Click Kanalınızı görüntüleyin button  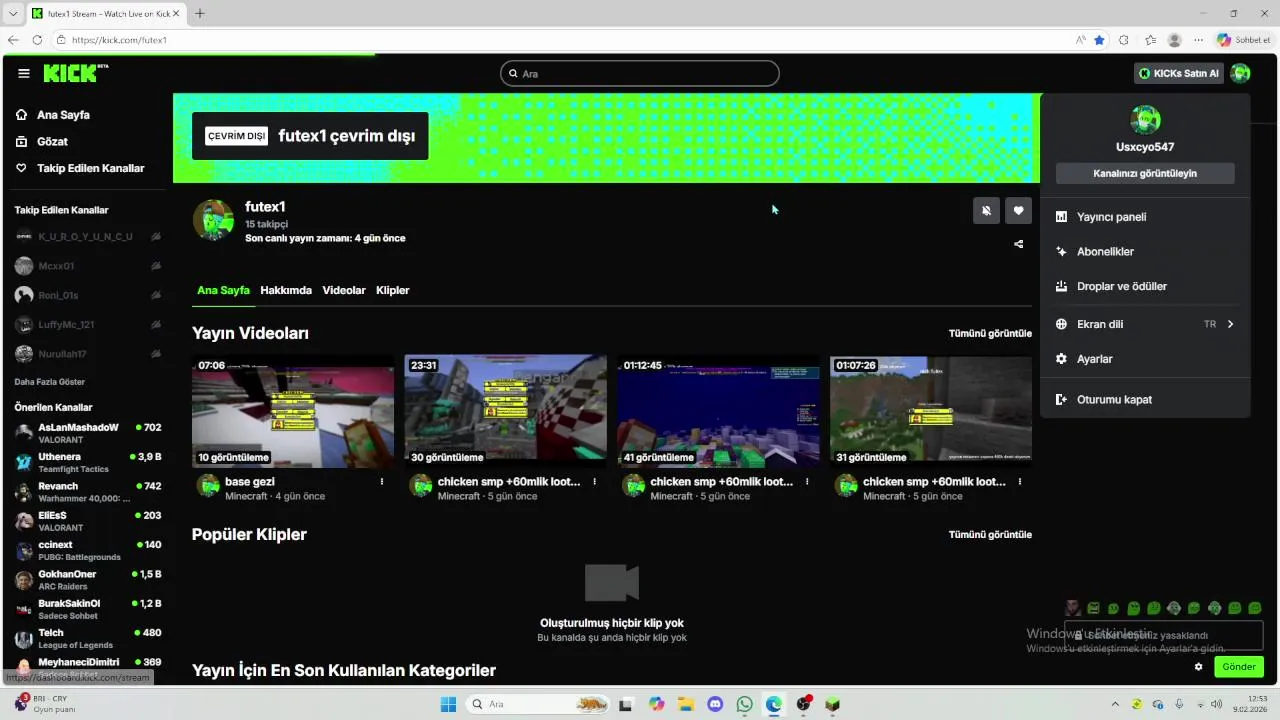click(x=1145, y=173)
